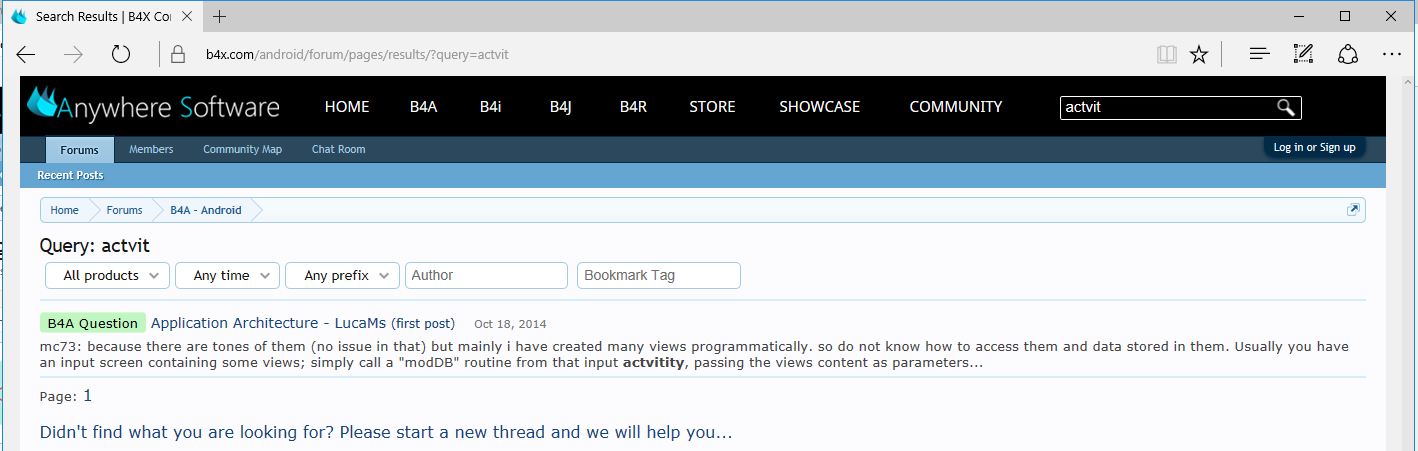1418x451 pixels.
Task: Click the magnifier search icon in site header
Action: [x=1286, y=107]
